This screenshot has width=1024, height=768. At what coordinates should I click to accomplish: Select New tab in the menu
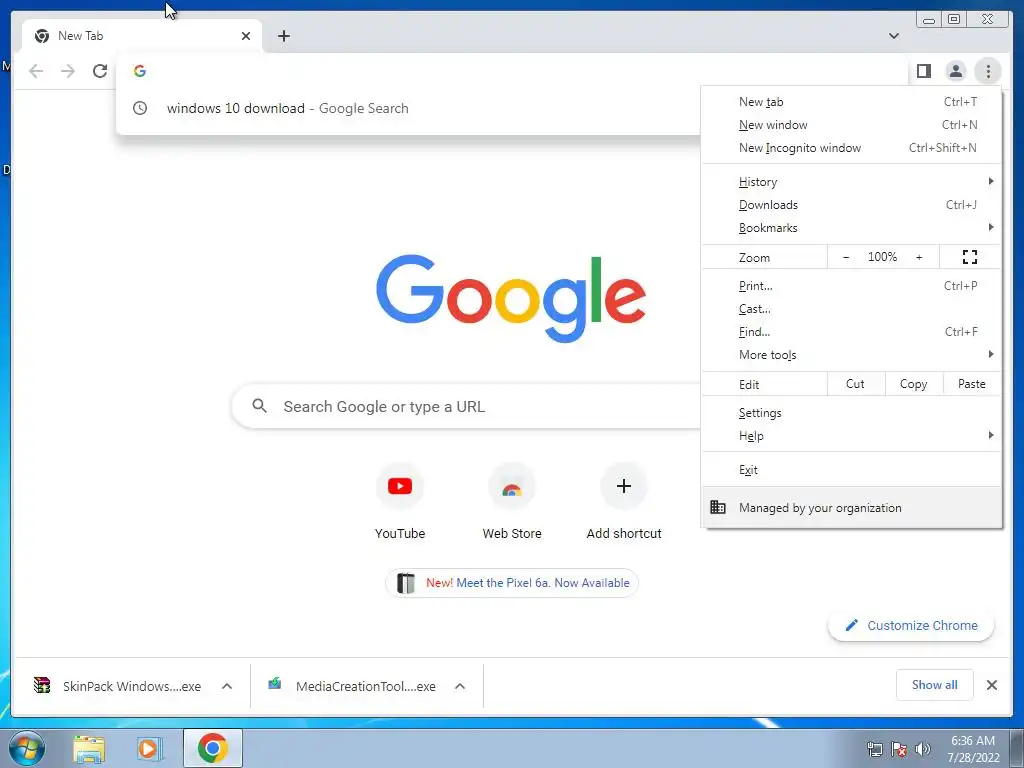click(852, 101)
